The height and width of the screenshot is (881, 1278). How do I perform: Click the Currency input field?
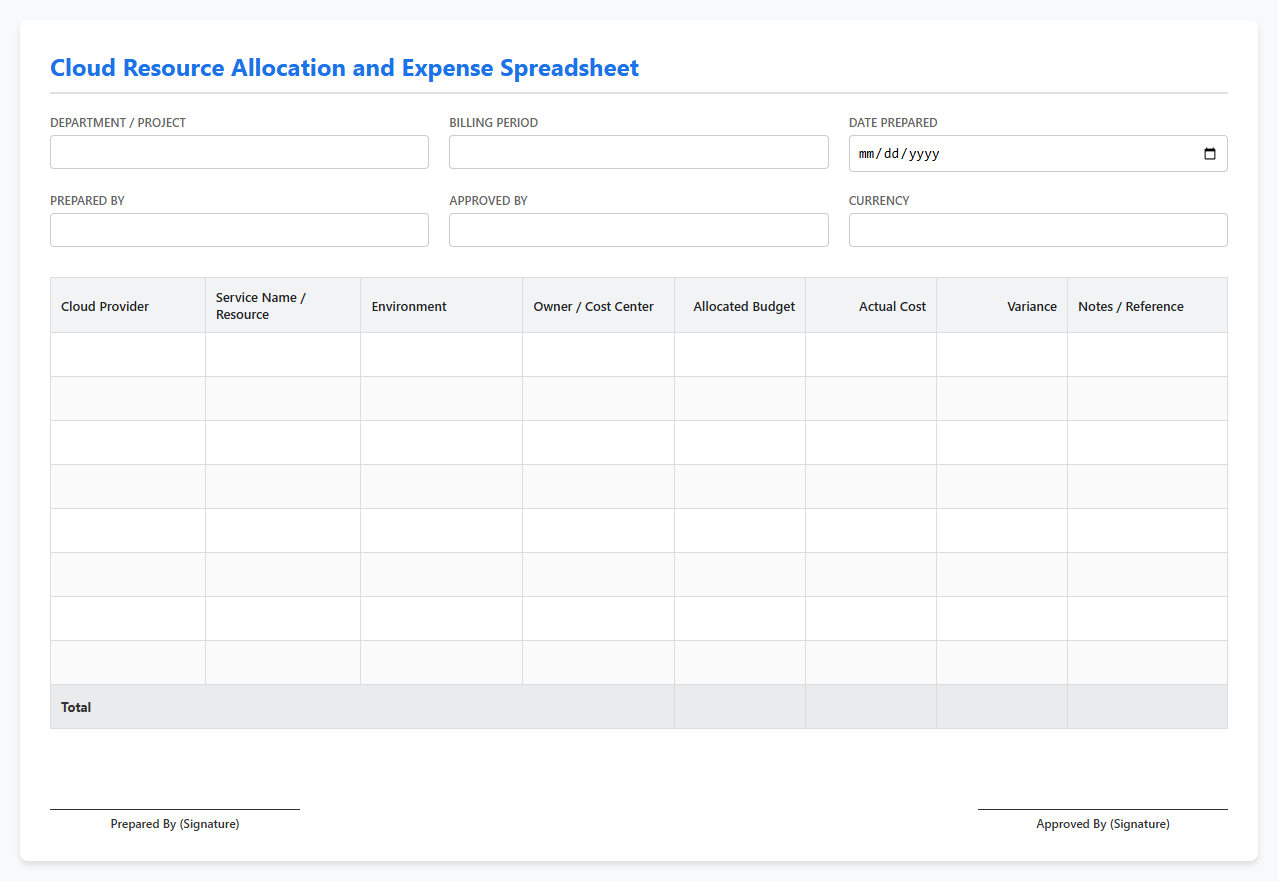(x=1038, y=230)
